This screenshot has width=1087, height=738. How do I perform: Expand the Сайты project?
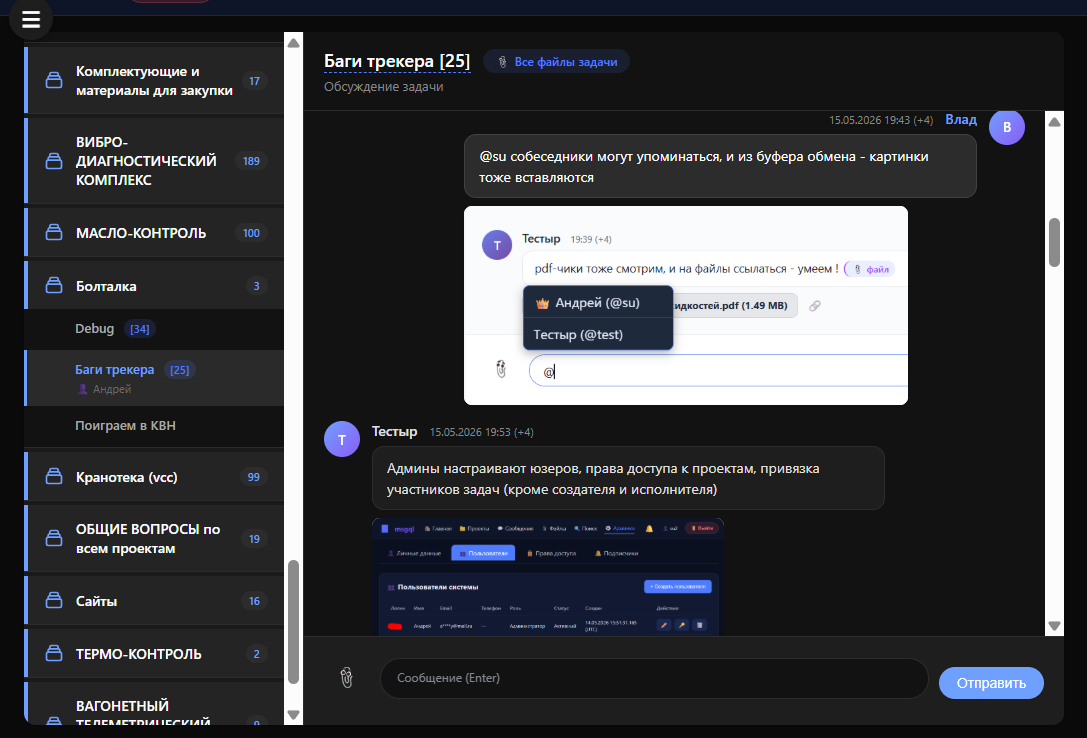[155, 601]
